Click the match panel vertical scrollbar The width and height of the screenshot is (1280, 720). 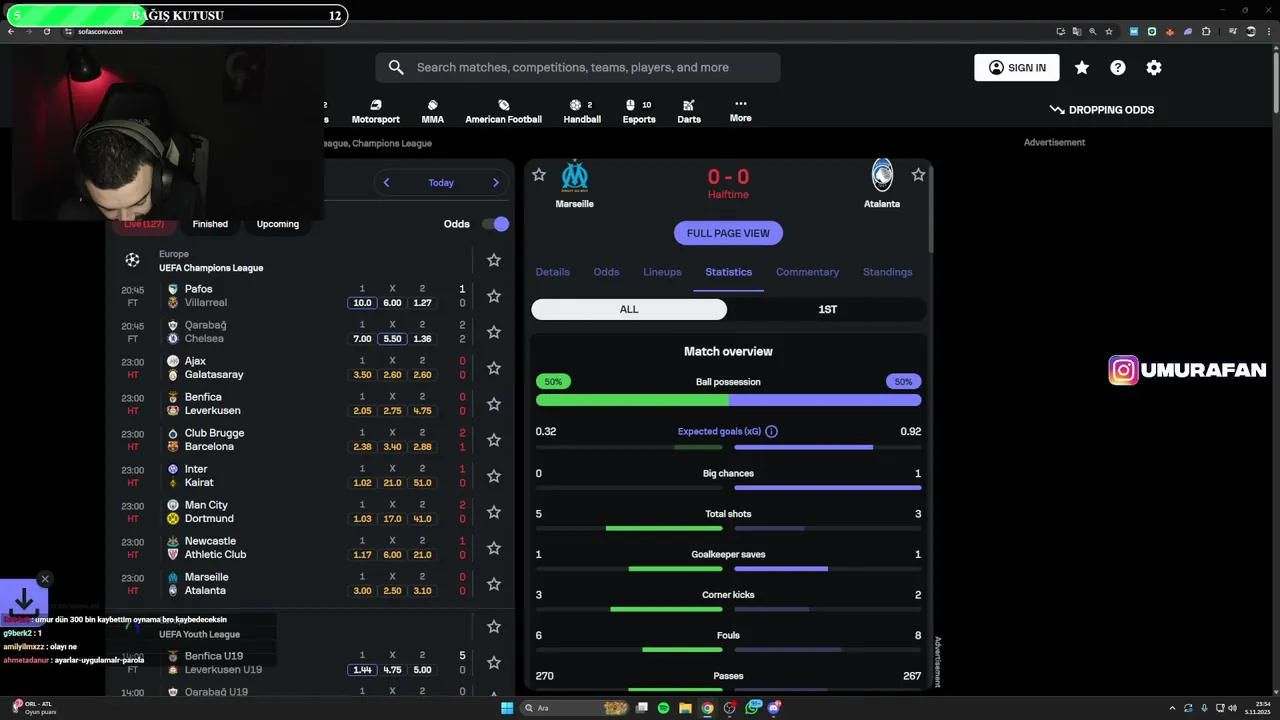point(932,208)
